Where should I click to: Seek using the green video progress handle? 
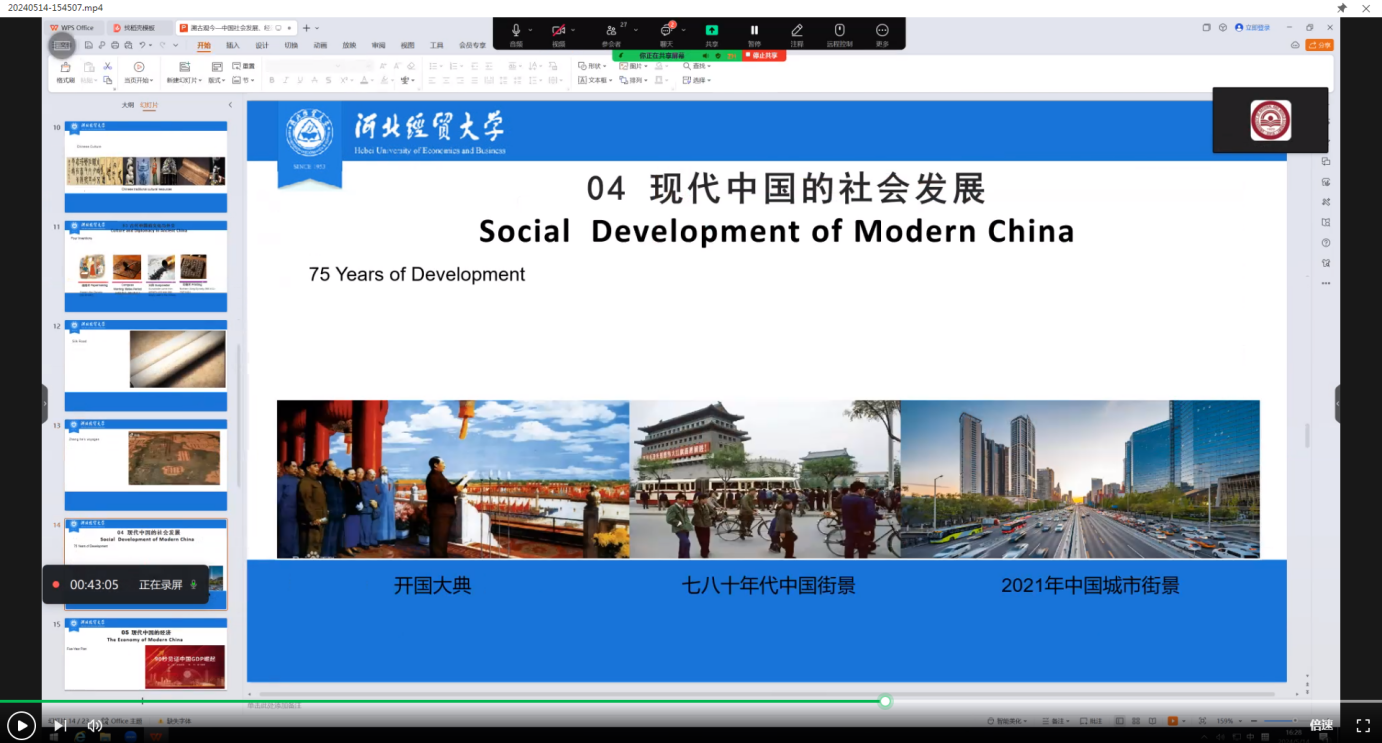[x=885, y=701]
